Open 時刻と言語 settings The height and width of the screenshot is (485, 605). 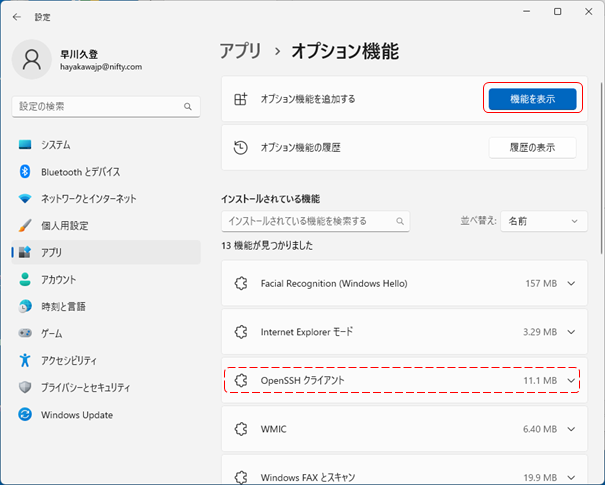click(x=63, y=307)
